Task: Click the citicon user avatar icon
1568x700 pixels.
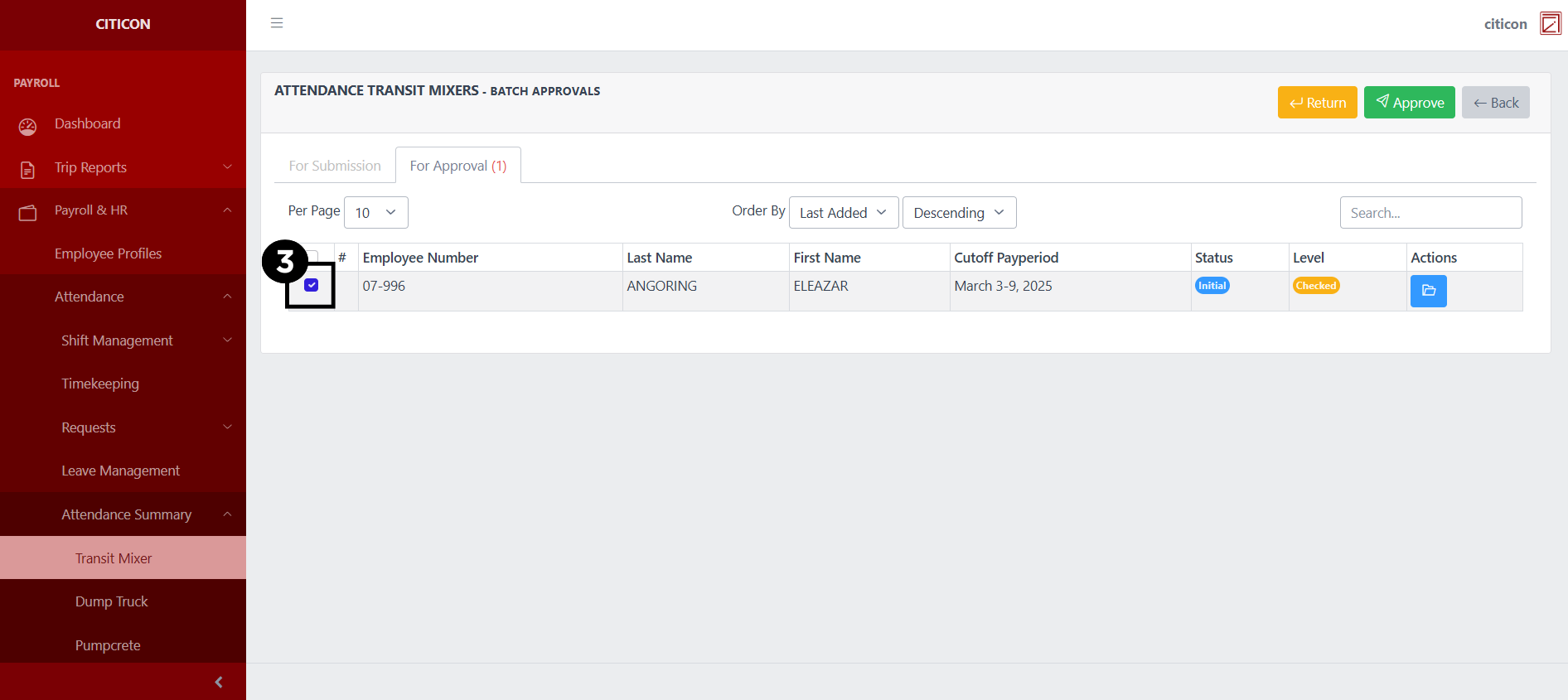Action: click(1550, 24)
